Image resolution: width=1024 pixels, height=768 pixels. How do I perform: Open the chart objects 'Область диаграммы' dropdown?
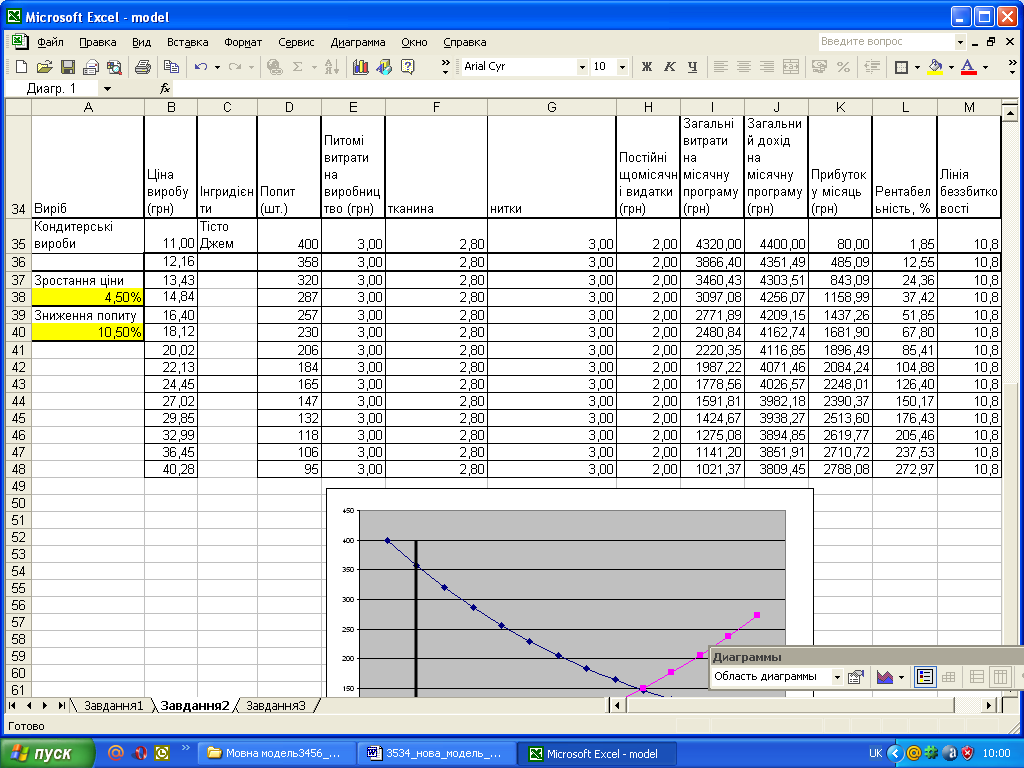click(837, 677)
